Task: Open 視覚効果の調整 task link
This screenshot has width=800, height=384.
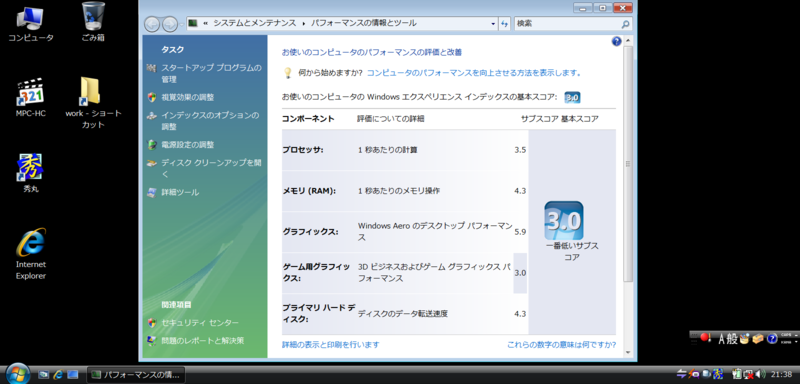Action: pyautogui.click(x=187, y=97)
